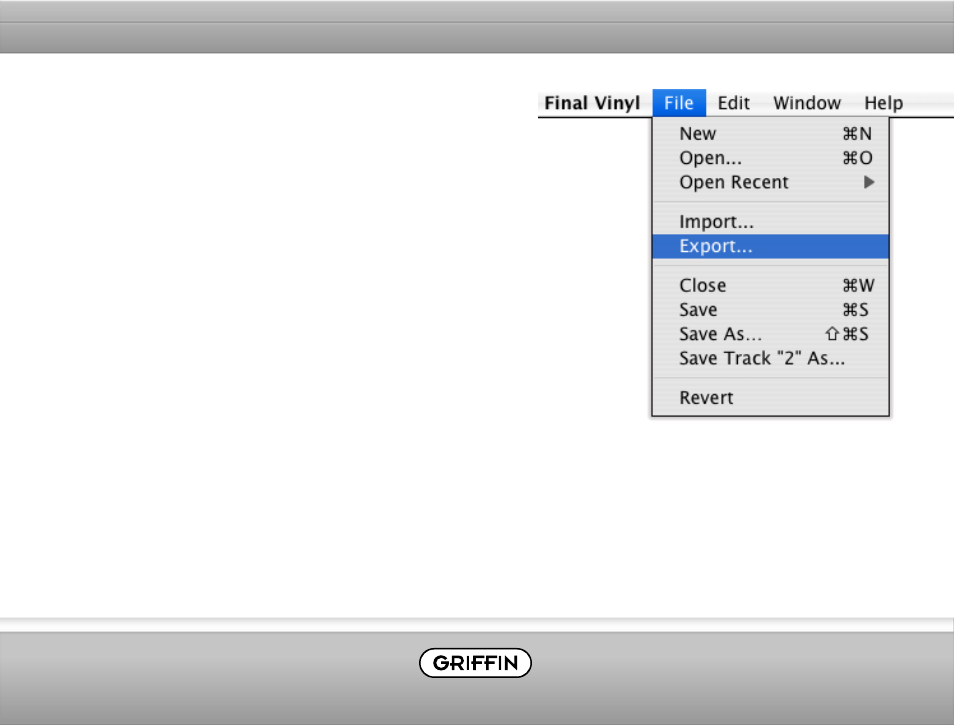Image resolution: width=954 pixels, height=725 pixels.
Task: Choose Revert from the File menu
Action: [x=770, y=397]
